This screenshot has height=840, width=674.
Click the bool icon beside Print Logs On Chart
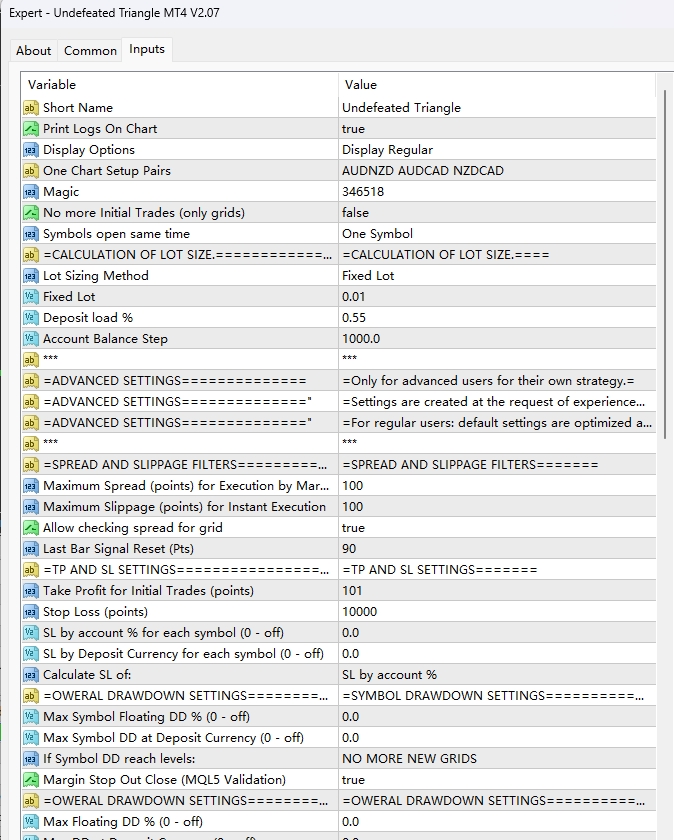[31, 129]
